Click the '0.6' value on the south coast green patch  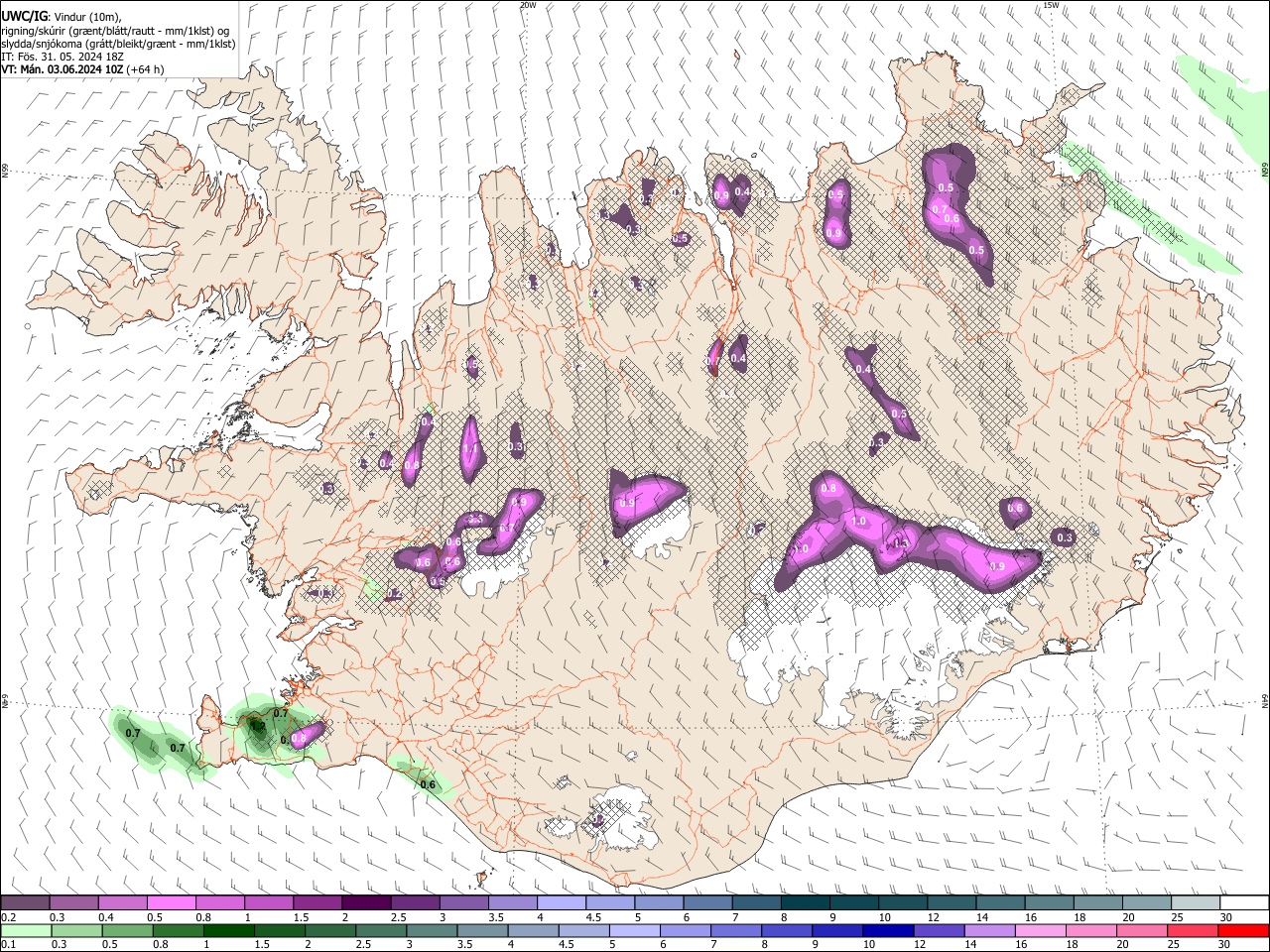(428, 784)
